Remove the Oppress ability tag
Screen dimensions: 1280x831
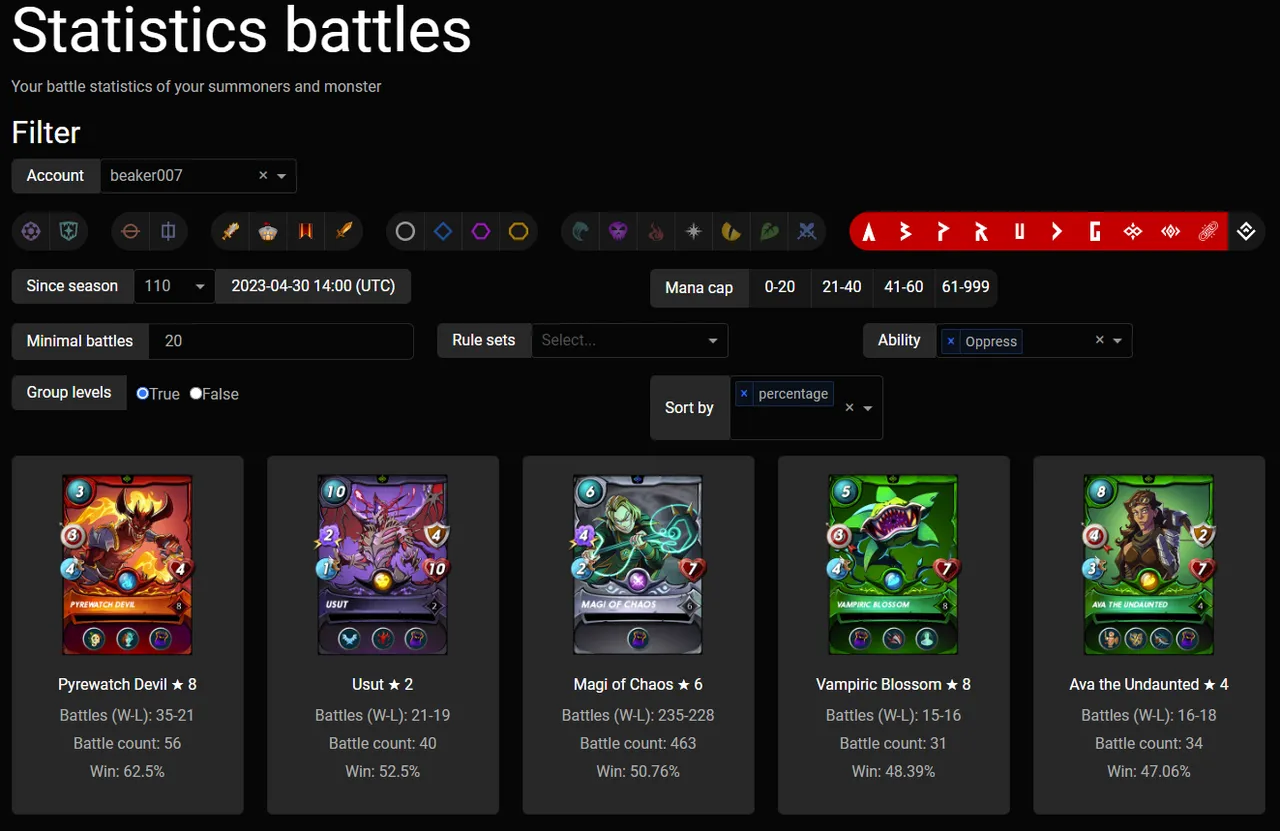pos(950,341)
